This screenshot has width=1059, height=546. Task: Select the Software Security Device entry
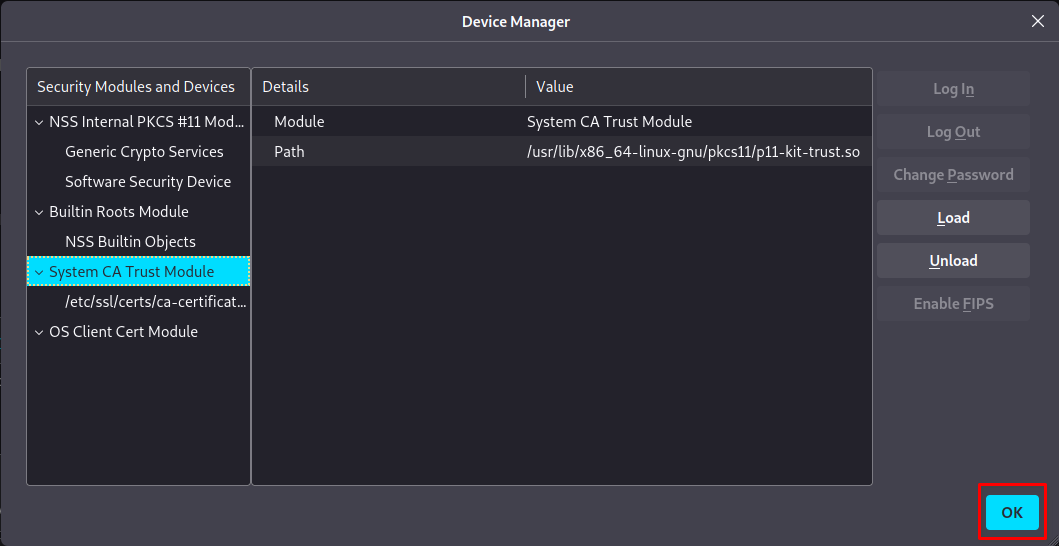(148, 182)
